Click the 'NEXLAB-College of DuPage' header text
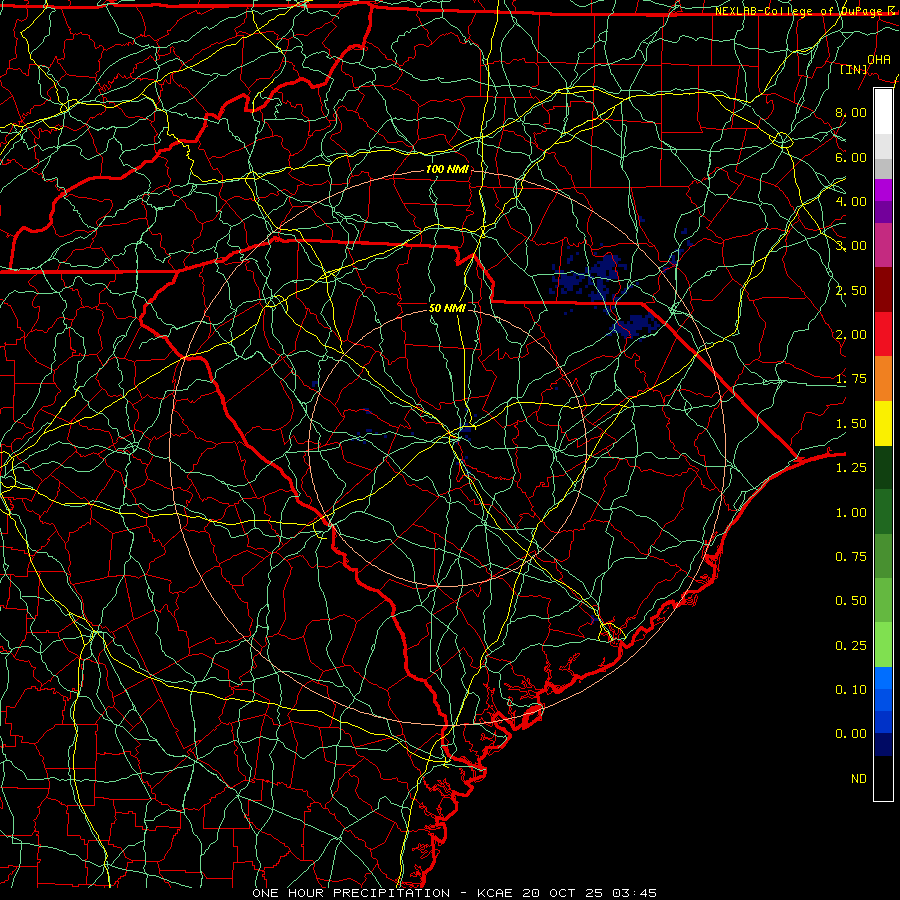The image size is (900, 900). (798, 11)
